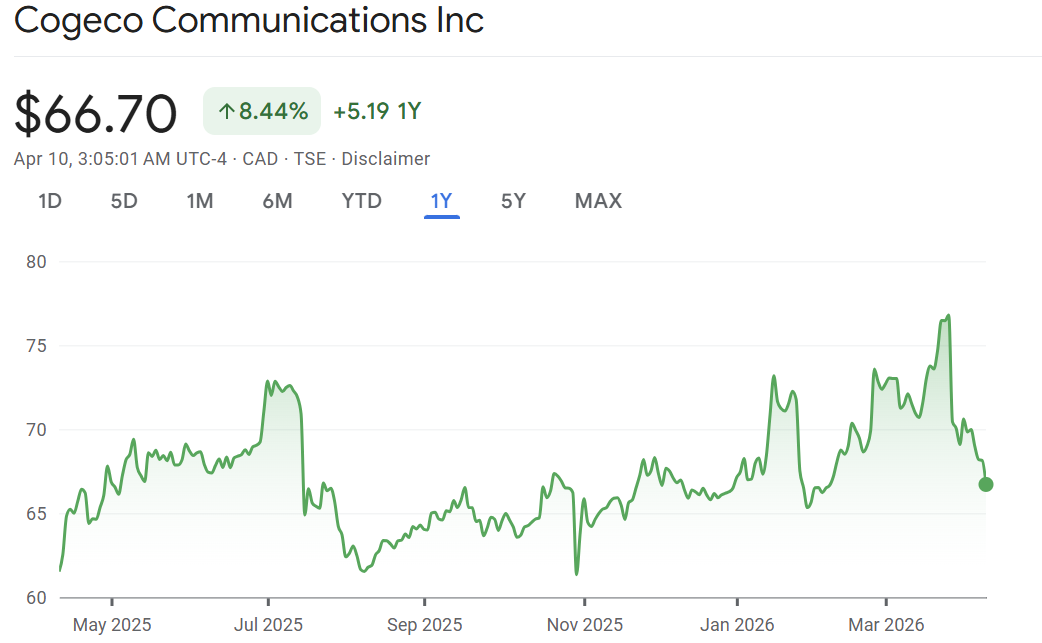Image resolution: width=1042 pixels, height=643 pixels.
Task: Open the 6M chart view
Action: tap(277, 201)
